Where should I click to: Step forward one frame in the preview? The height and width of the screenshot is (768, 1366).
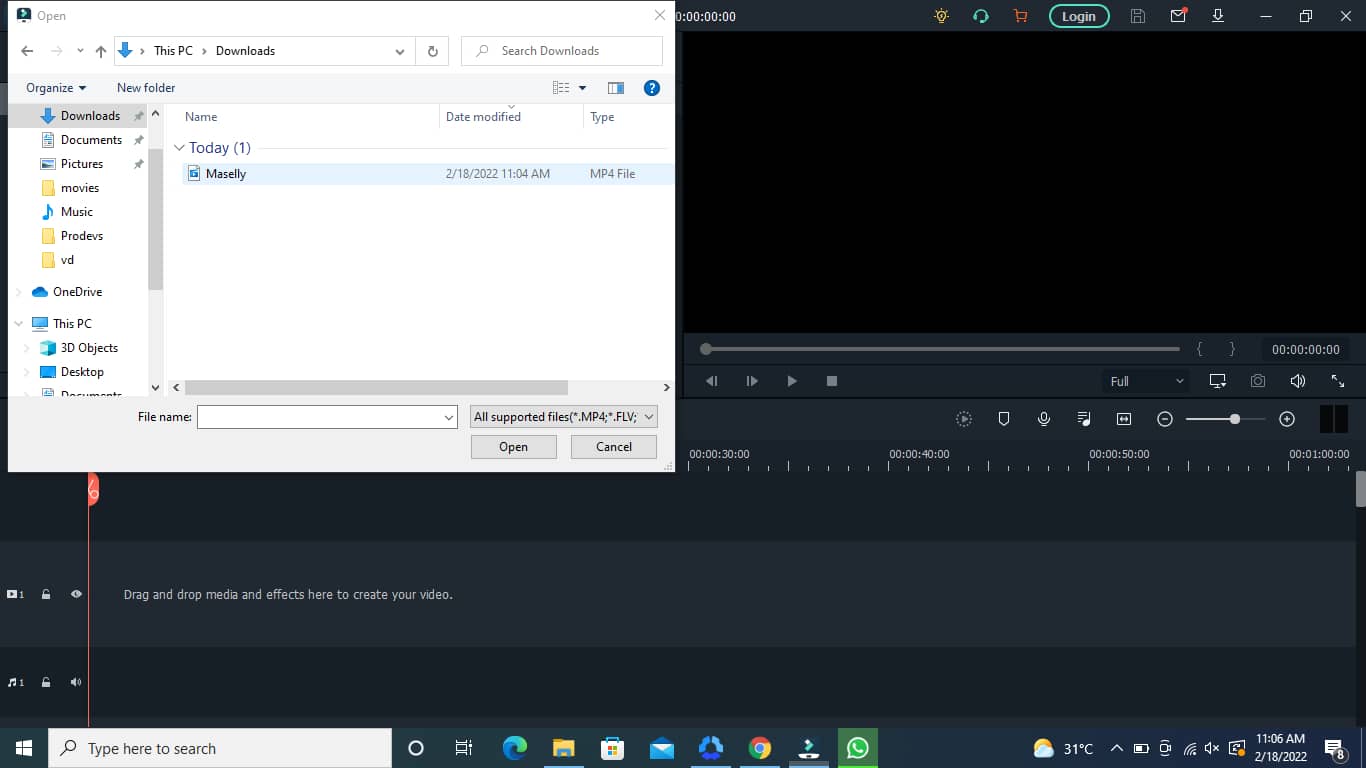click(752, 381)
